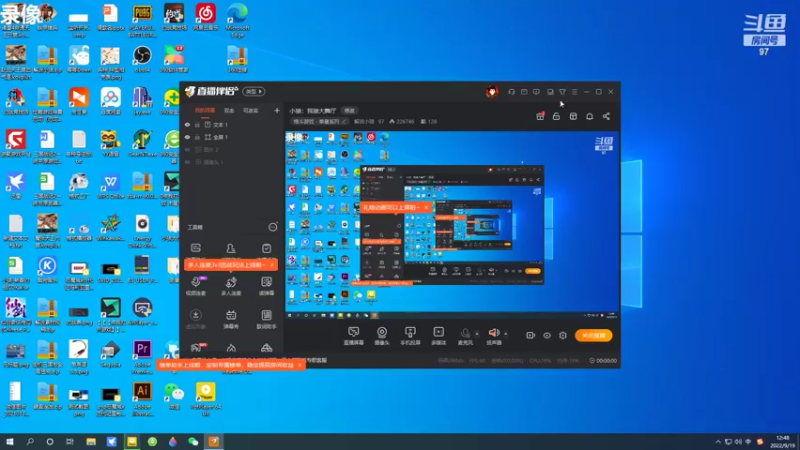
Task: Open mode switch pill beside logo
Action: 254,92
